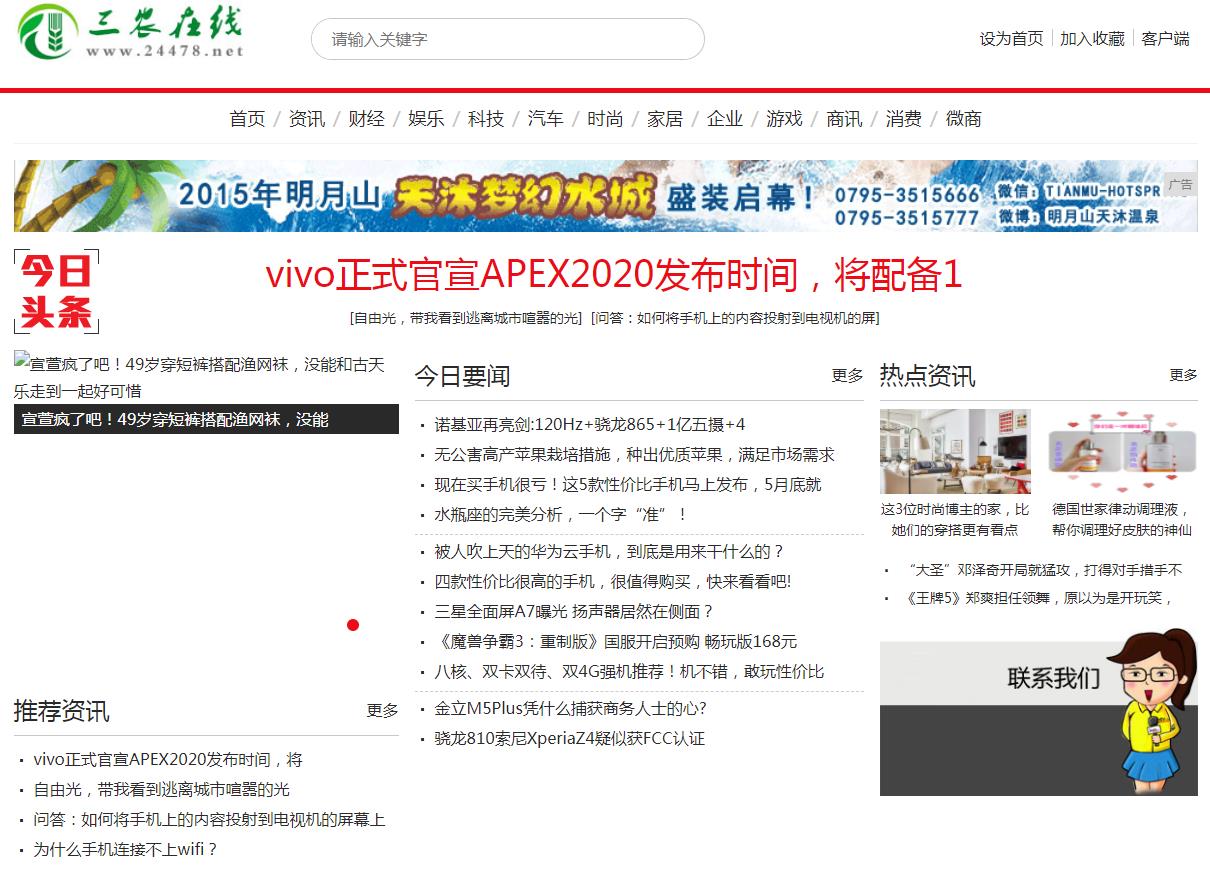Open the 商讯 navigation item
This screenshot has height=872, width=1210.
click(x=844, y=119)
